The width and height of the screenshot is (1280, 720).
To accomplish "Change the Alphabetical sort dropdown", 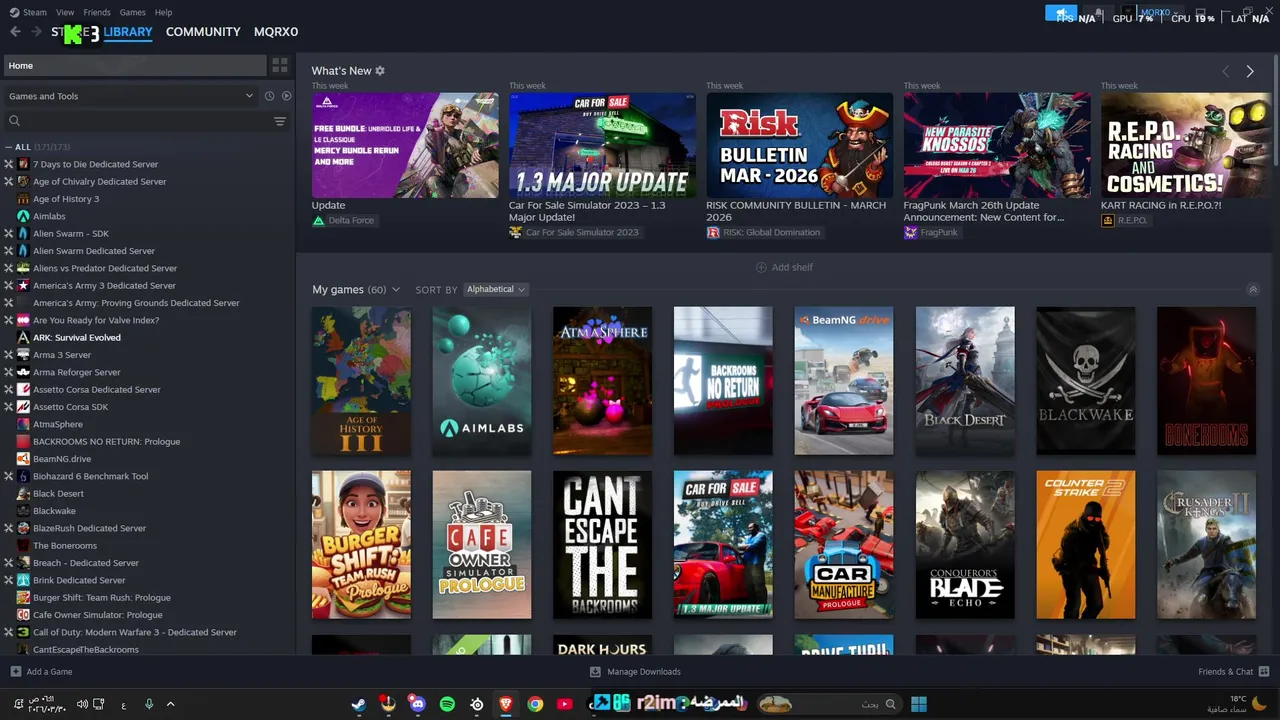I will pos(496,290).
